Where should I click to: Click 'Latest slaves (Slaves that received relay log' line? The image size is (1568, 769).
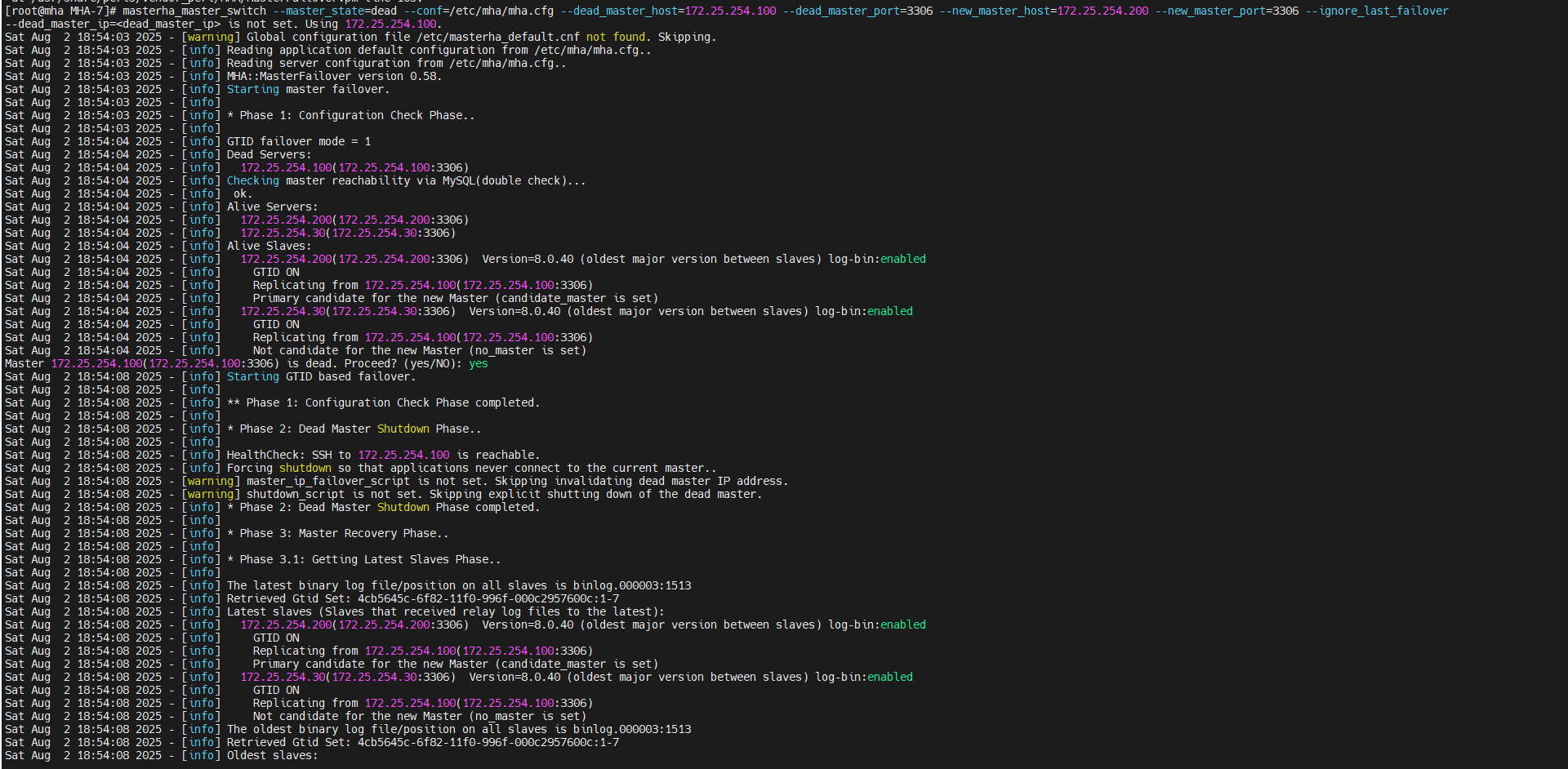tap(445, 611)
